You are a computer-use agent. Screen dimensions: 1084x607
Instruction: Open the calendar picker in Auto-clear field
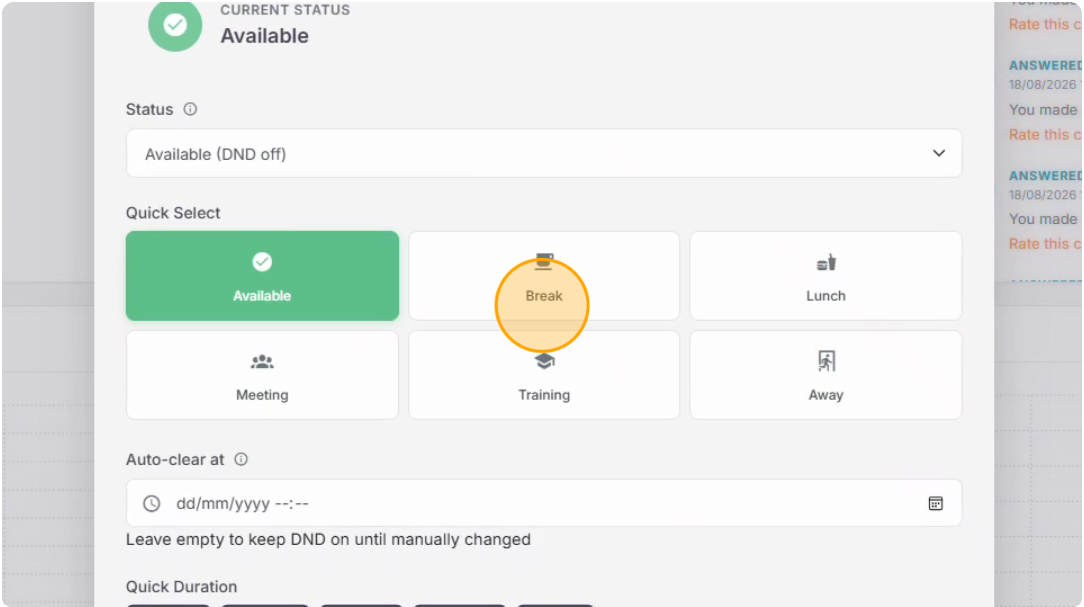(x=935, y=503)
